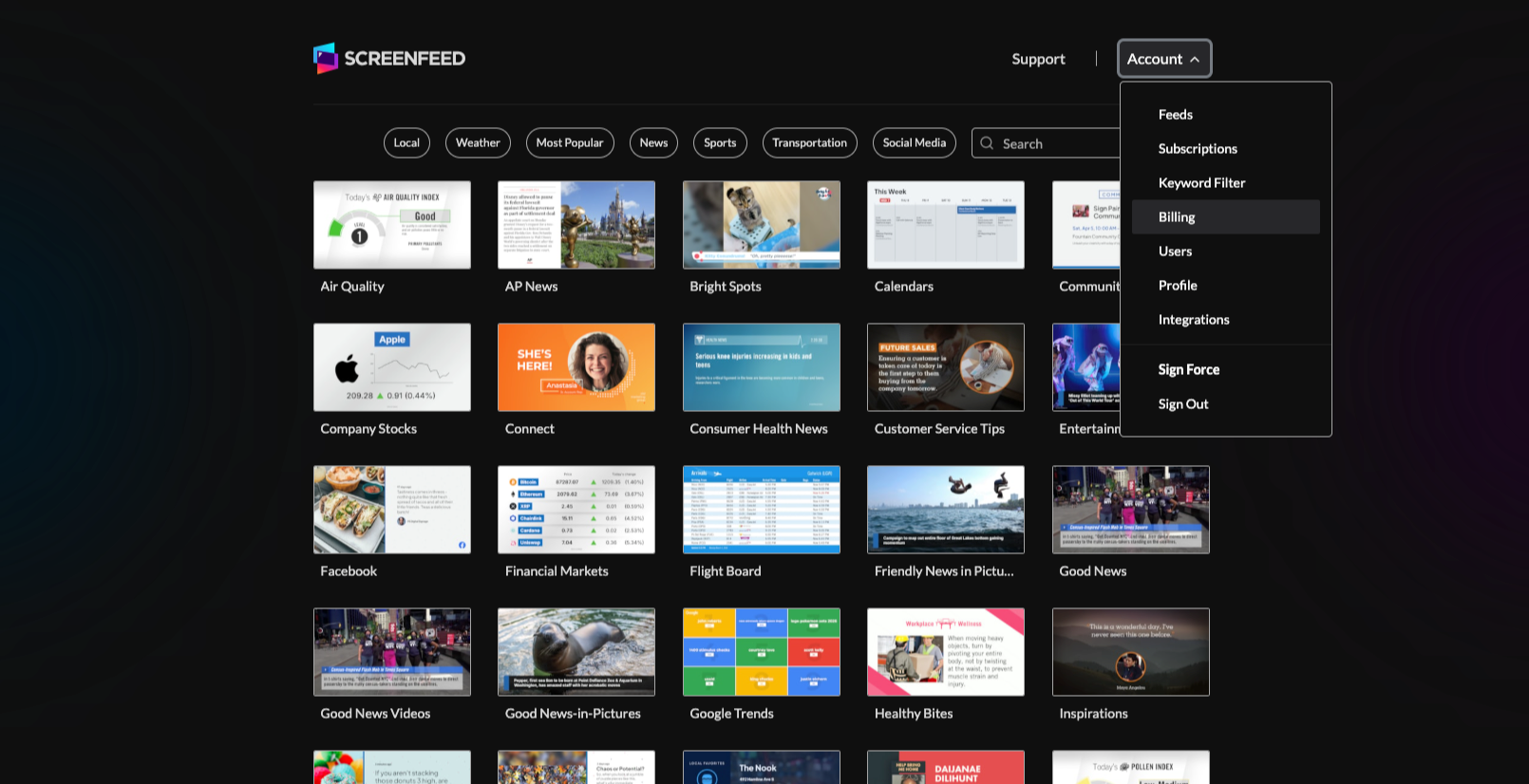This screenshot has height=784, width=1529.
Task: Open the Facebook feed thumbnail
Action: [392, 510]
